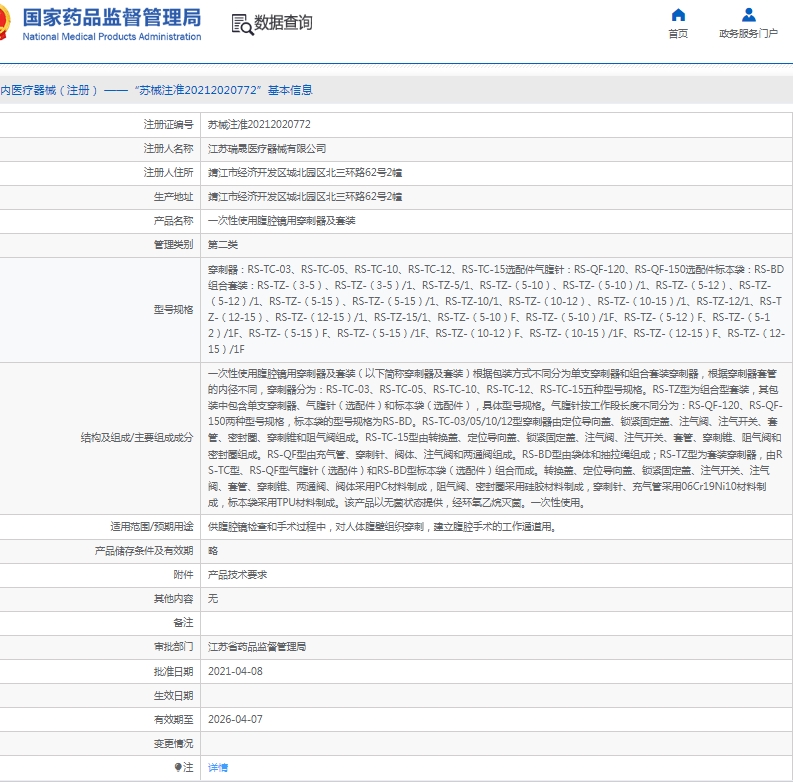Click the 注册人名称 label

[x=168, y=149]
